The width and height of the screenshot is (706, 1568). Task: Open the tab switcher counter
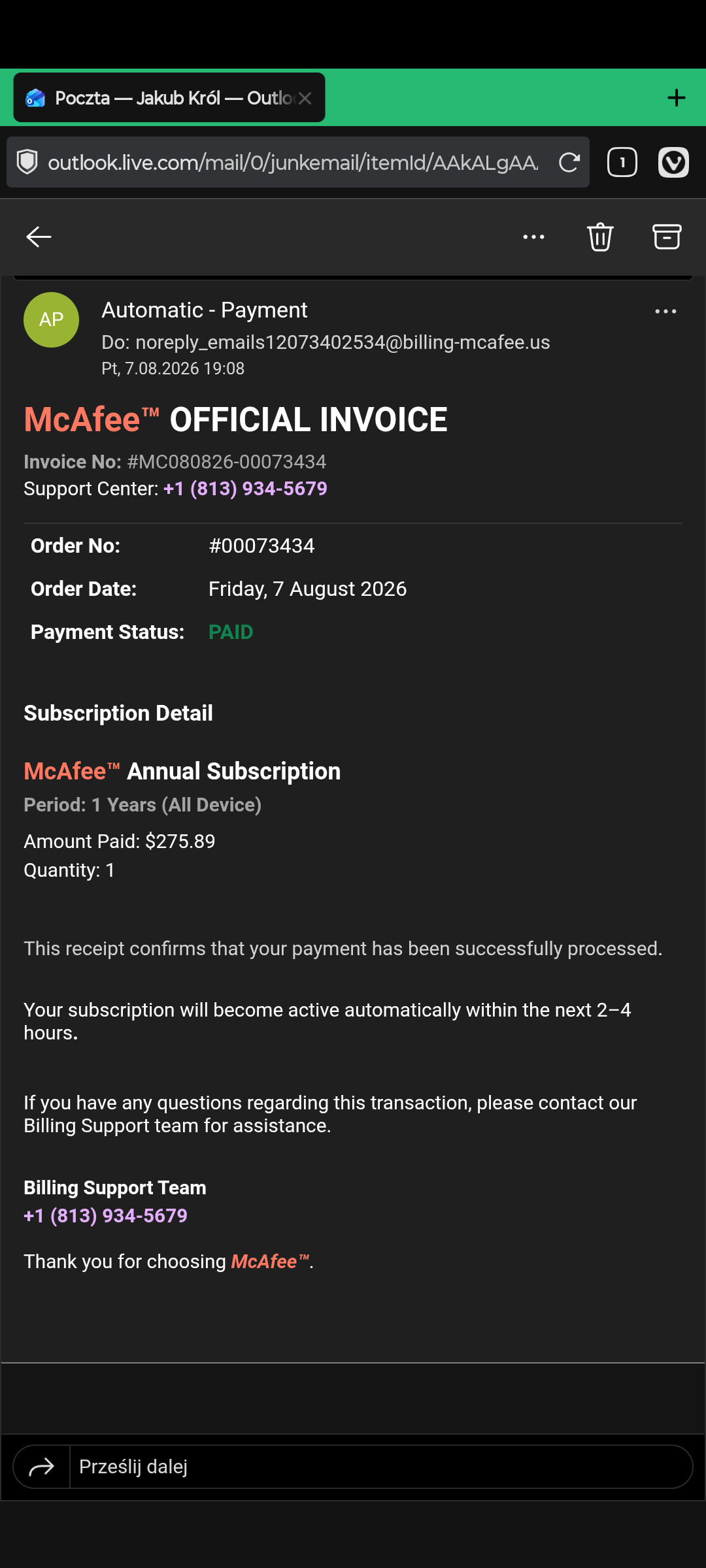[x=622, y=162]
